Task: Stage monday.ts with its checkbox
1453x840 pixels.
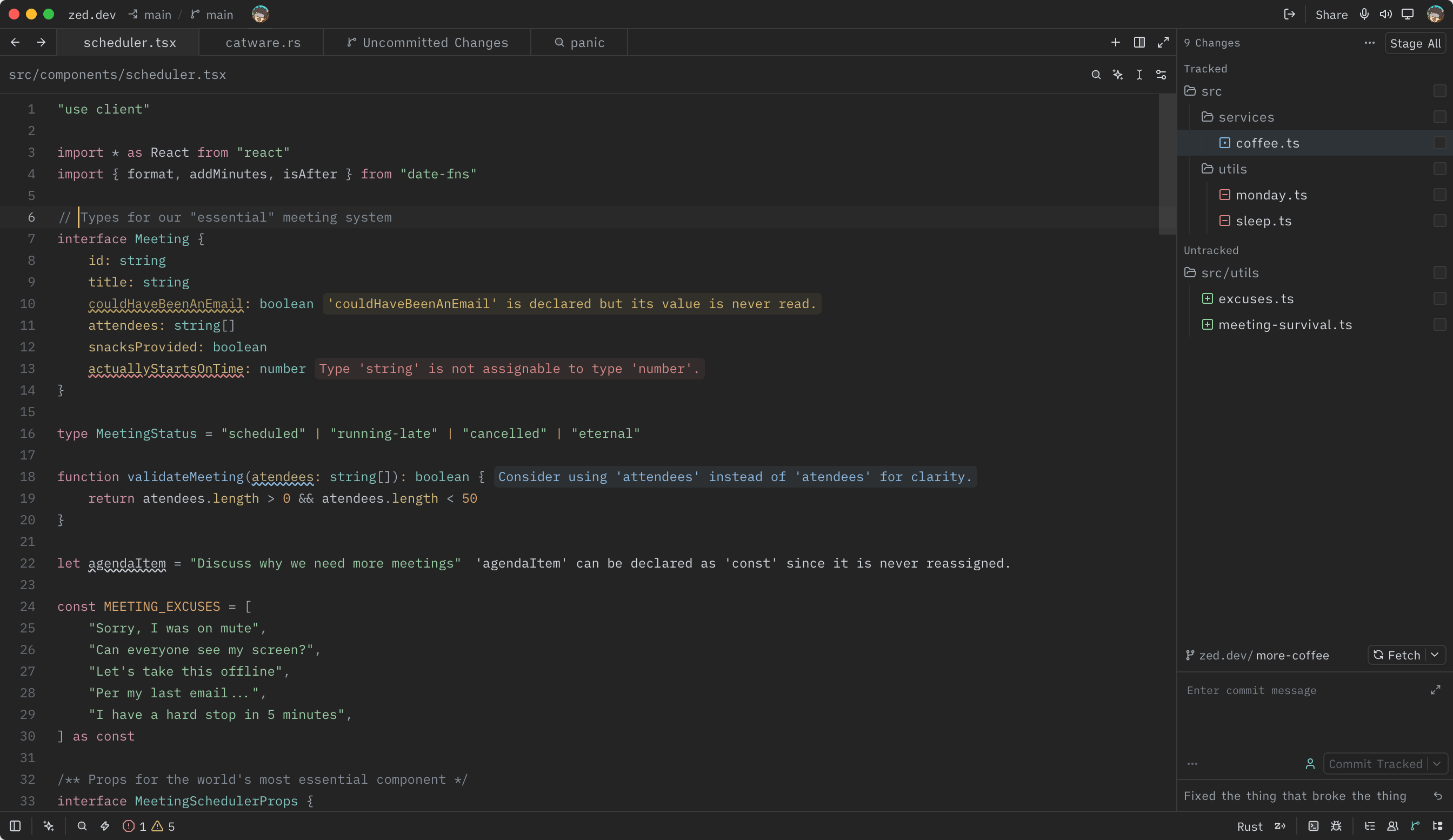Action: [1439, 195]
